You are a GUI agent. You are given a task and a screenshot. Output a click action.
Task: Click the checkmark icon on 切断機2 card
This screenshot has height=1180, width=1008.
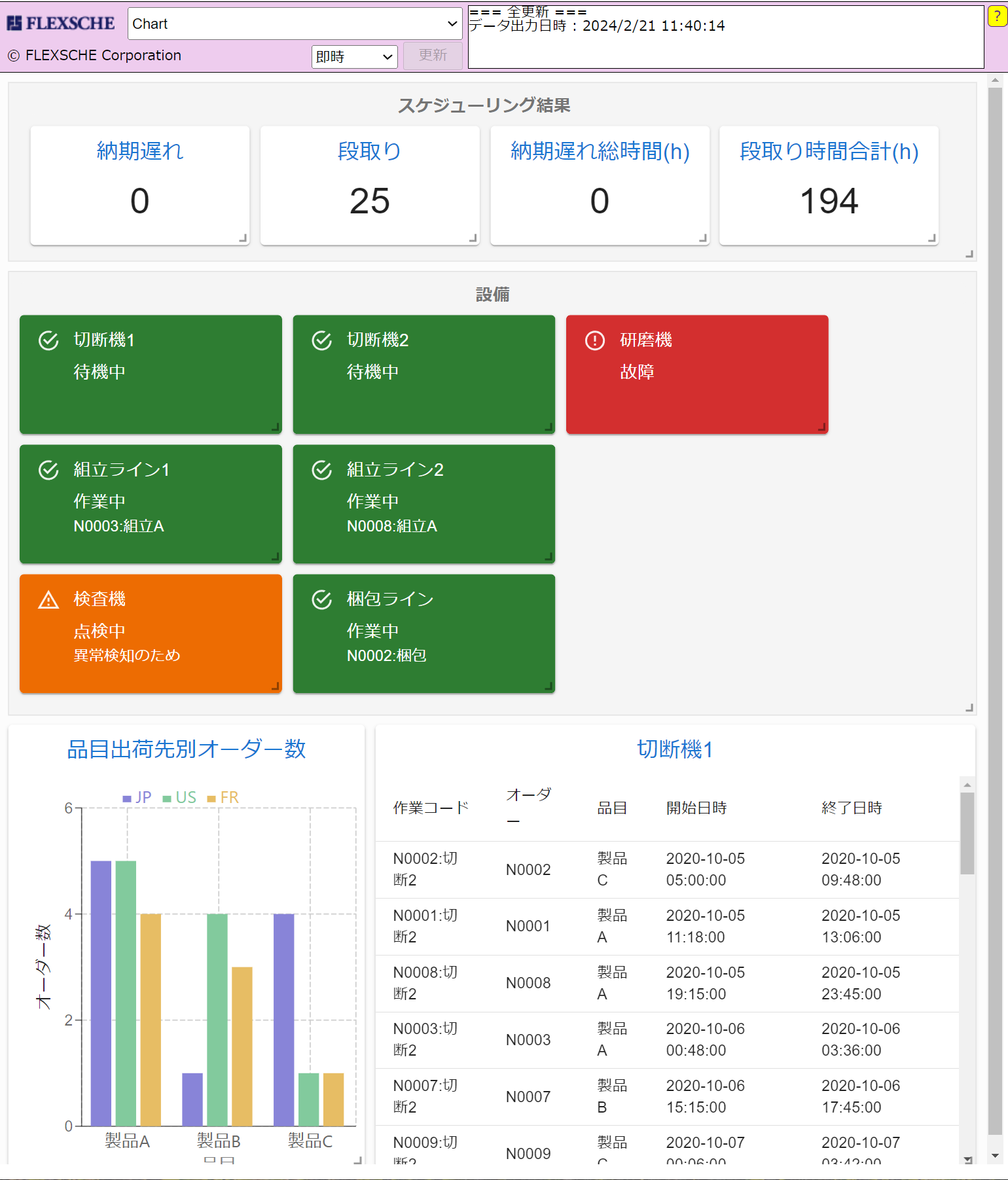321,340
